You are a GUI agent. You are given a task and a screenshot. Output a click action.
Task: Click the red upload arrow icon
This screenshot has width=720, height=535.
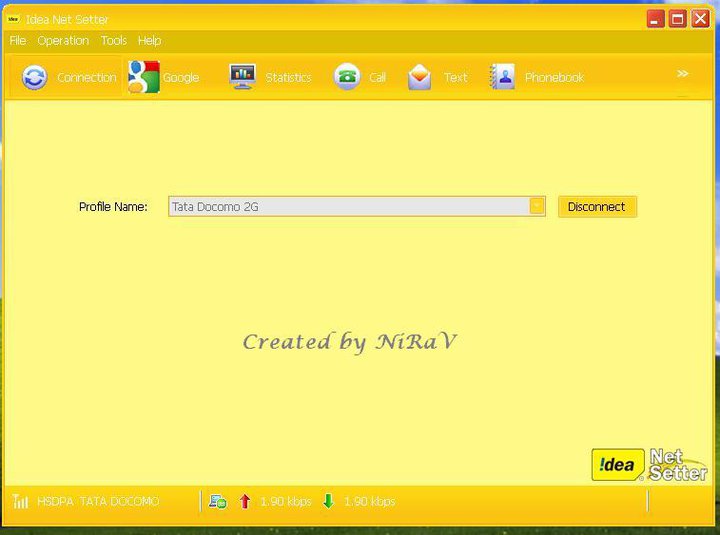point(245,501)
